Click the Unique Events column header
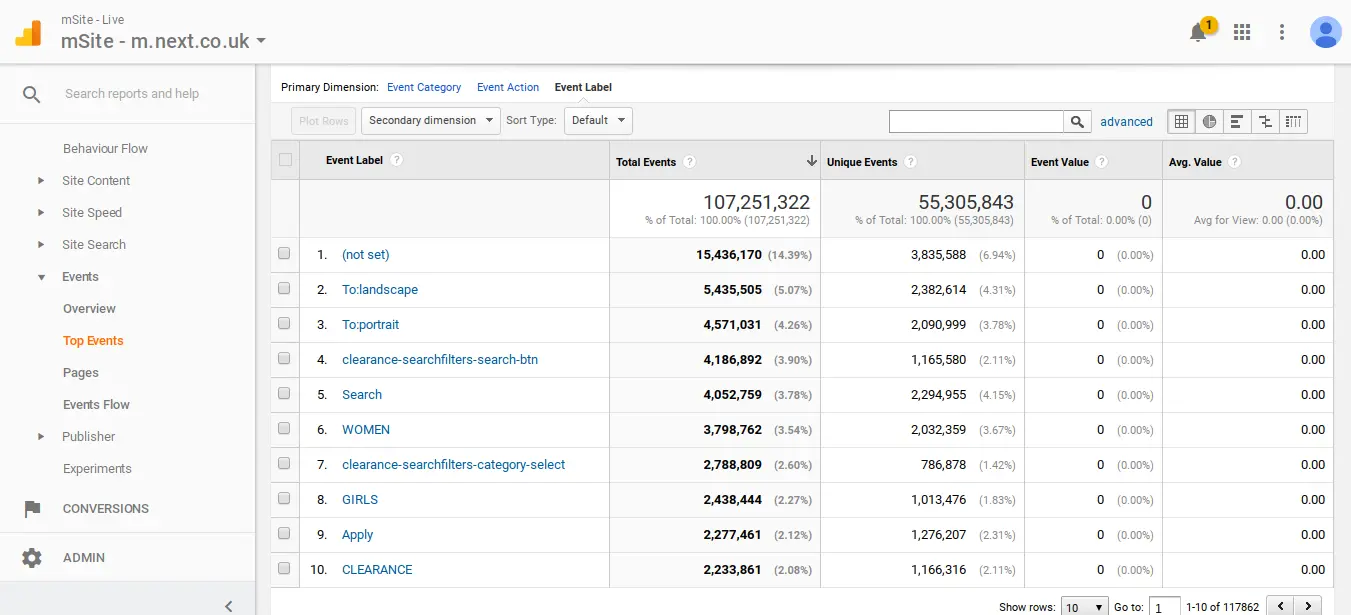1351x615 pixels. coord(862,162)
